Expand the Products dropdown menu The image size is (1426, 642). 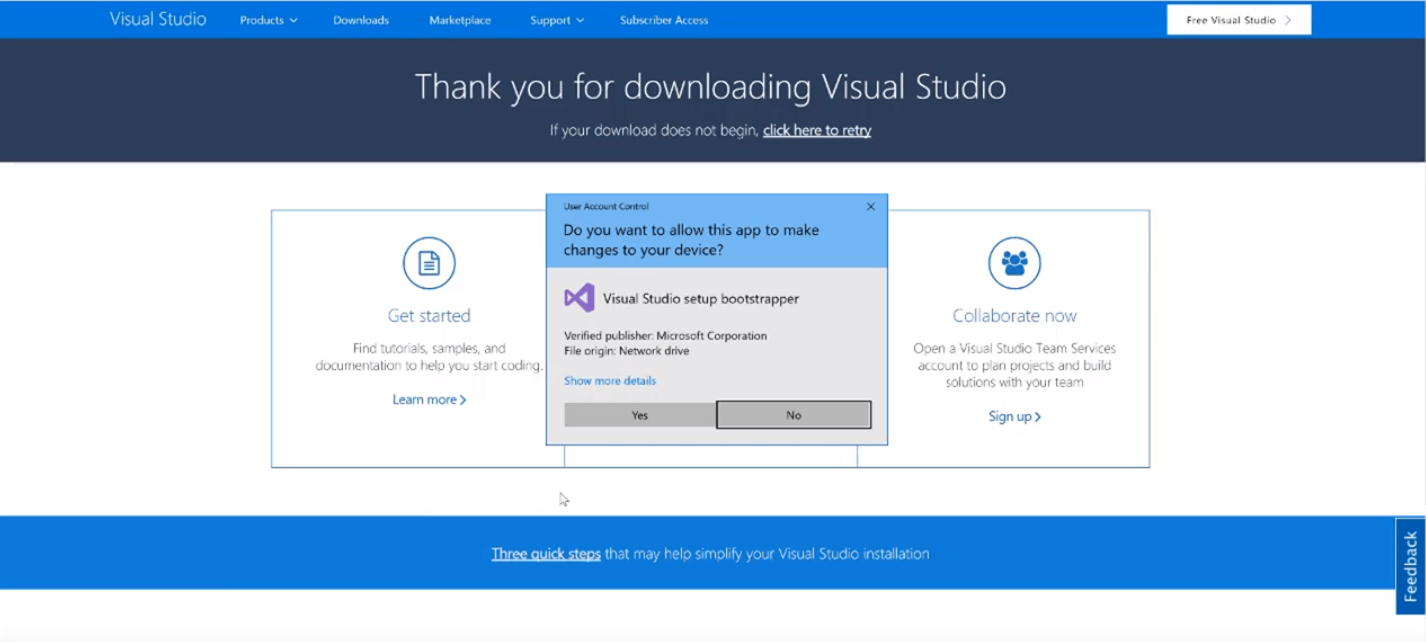[x=268, y=20]
